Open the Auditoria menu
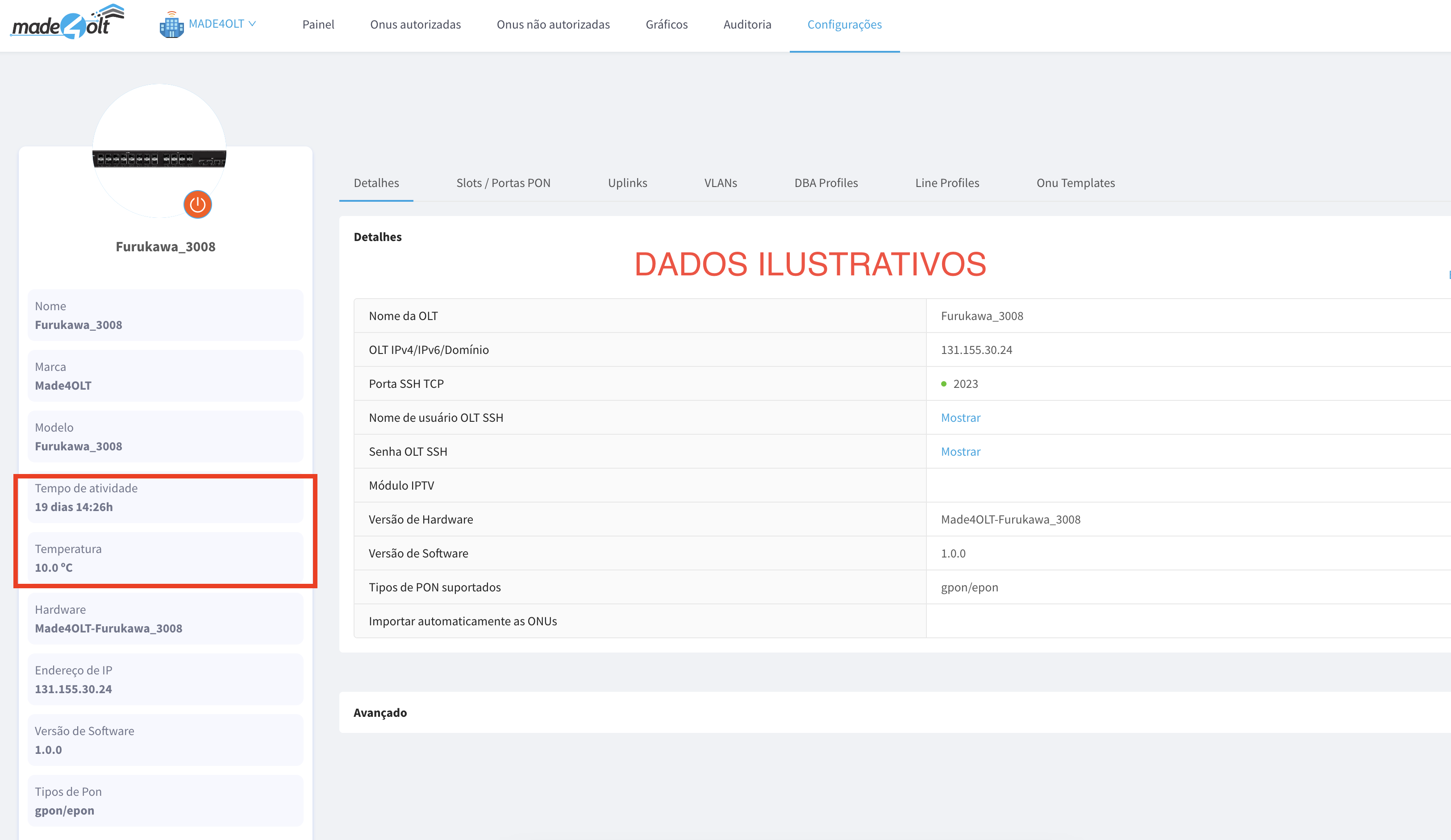The image size is (1451, 840). 747,24
